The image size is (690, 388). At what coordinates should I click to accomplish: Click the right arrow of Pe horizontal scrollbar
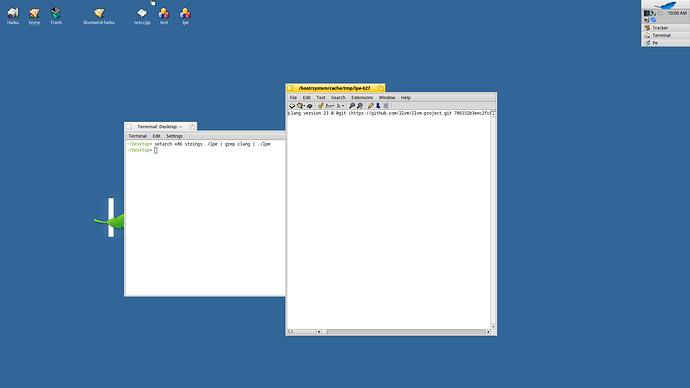click(488, 332)
